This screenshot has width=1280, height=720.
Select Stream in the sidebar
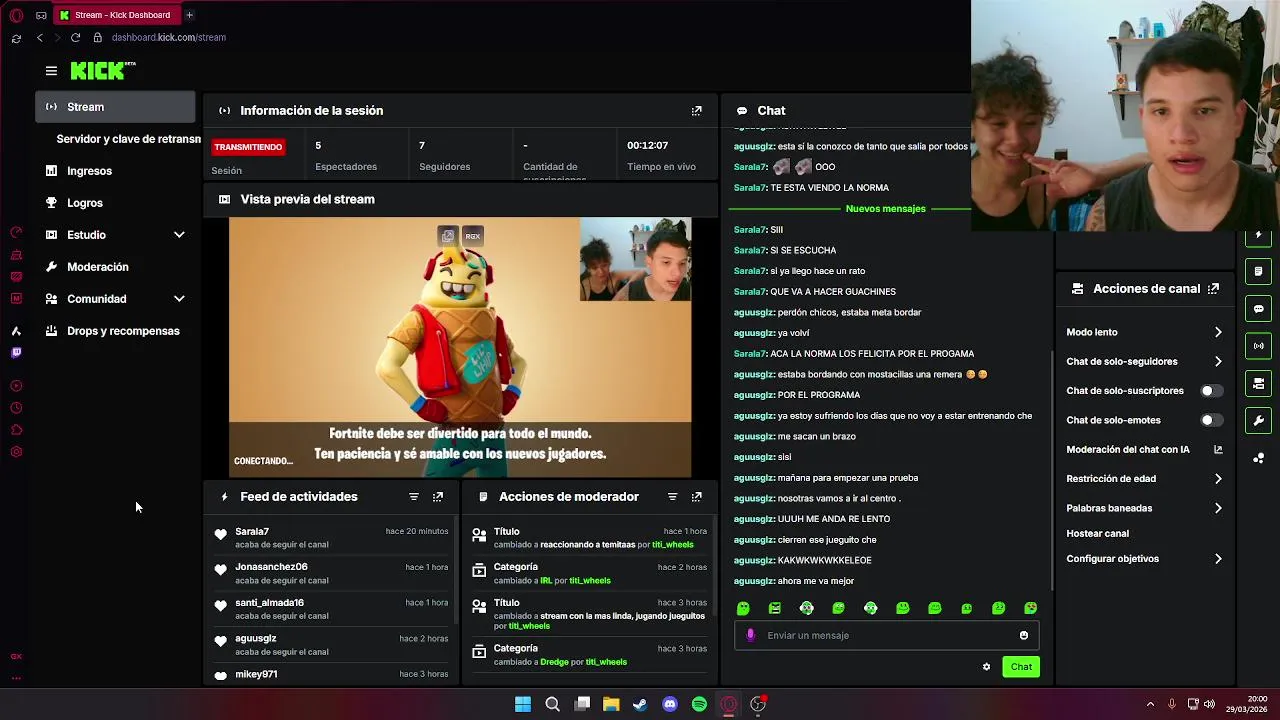(115, 107)
